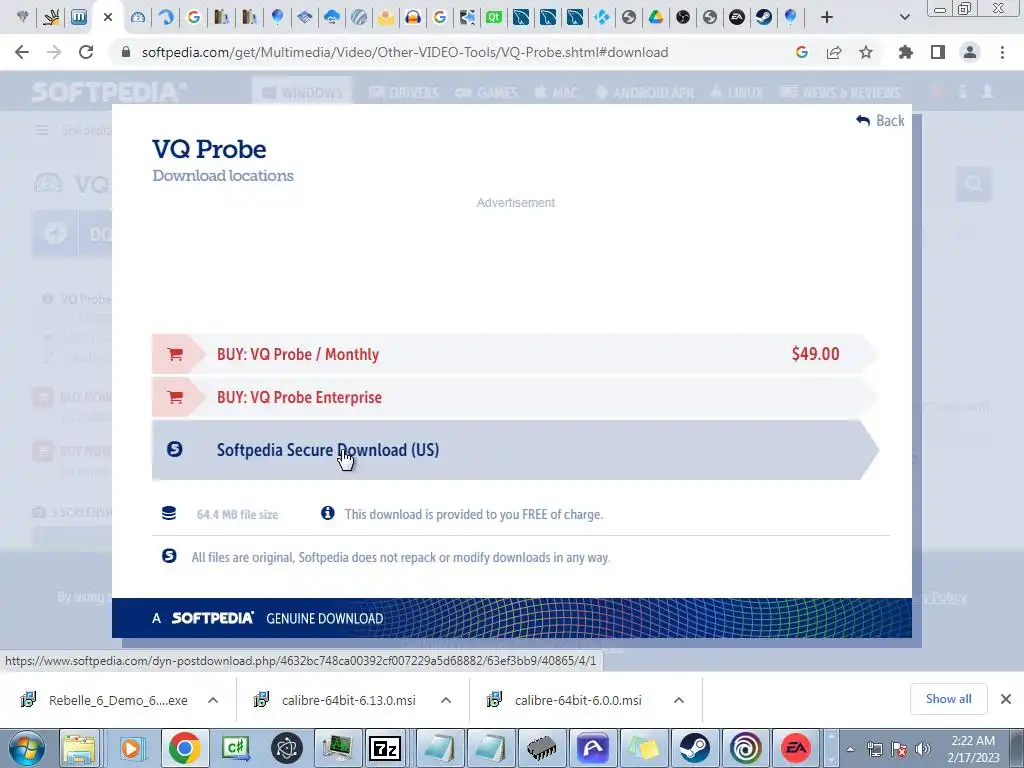Close the current active tab

(108, 17)
